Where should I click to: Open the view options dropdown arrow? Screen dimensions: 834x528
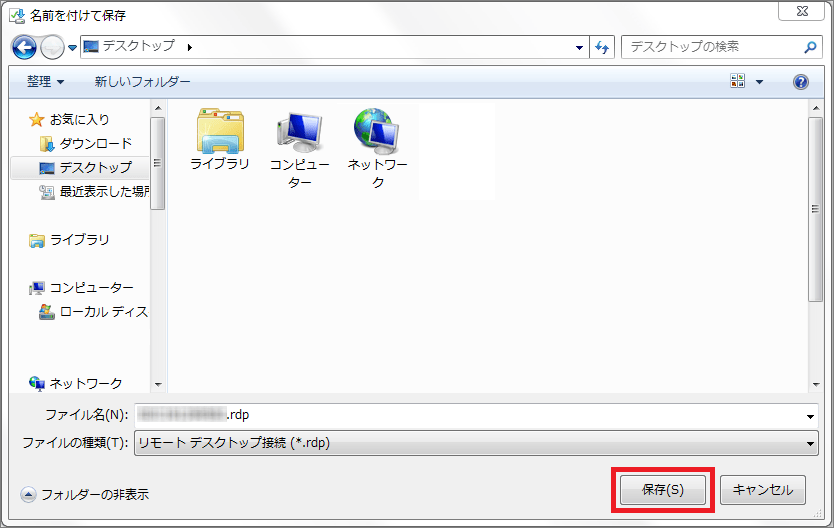point(759,82)
